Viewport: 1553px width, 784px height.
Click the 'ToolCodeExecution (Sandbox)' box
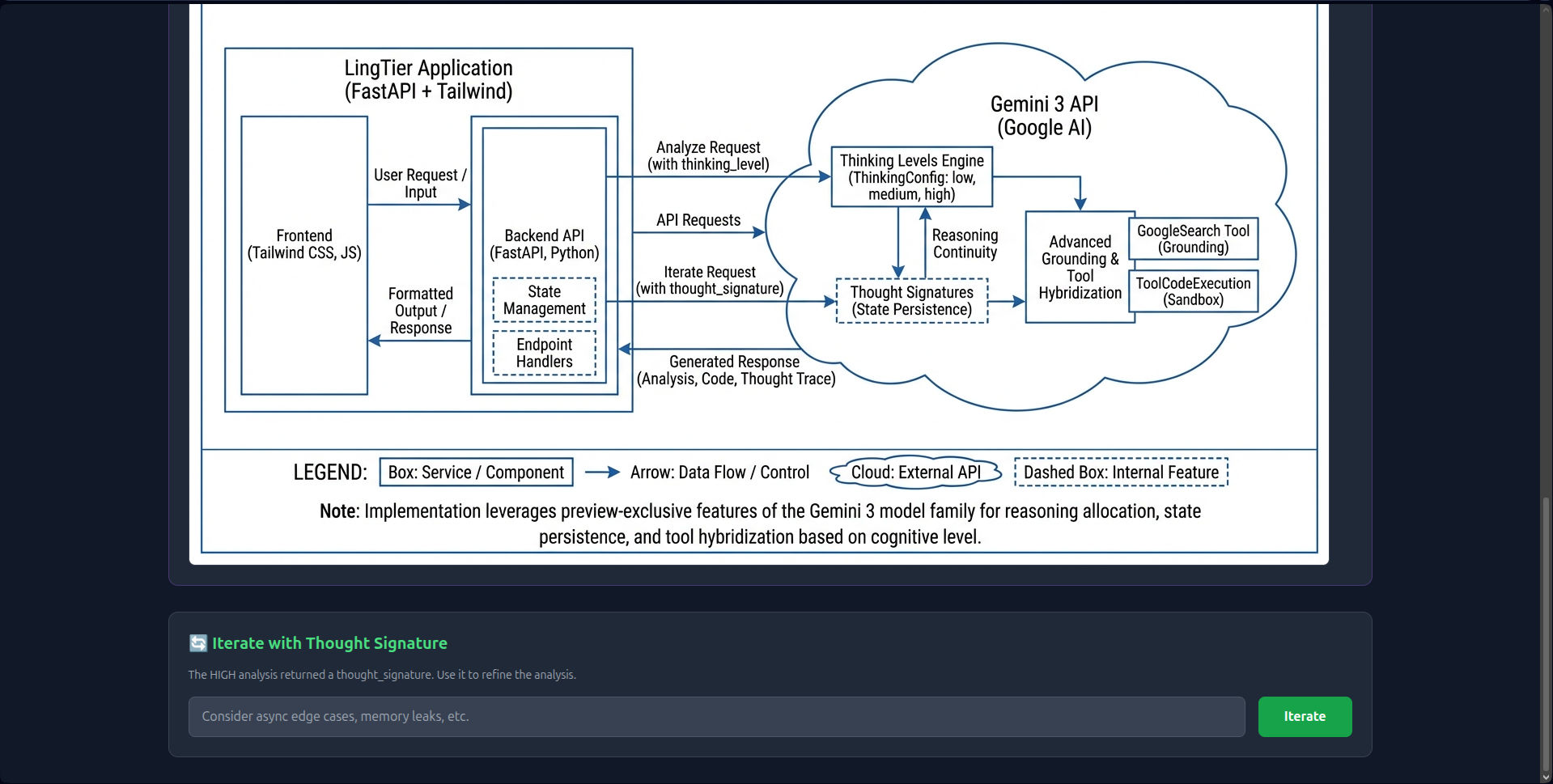click(x=1194, y=291)
